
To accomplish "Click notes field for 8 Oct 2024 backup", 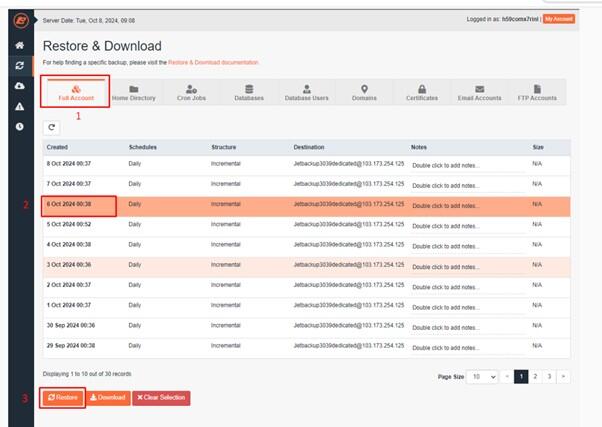I will 468,166.
